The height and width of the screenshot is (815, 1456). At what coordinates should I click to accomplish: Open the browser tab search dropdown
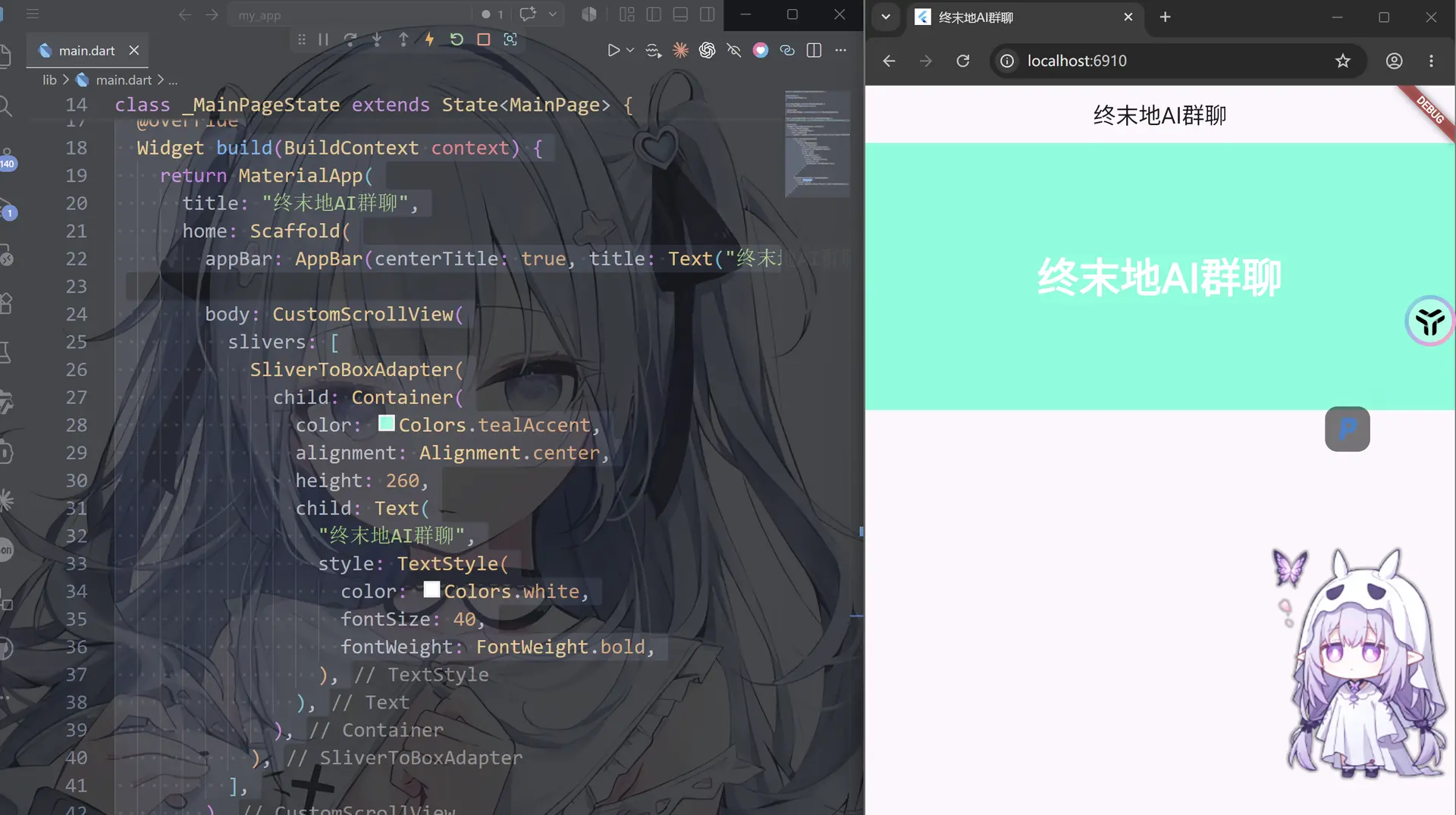pyautogui.click(x=886, y=17)
